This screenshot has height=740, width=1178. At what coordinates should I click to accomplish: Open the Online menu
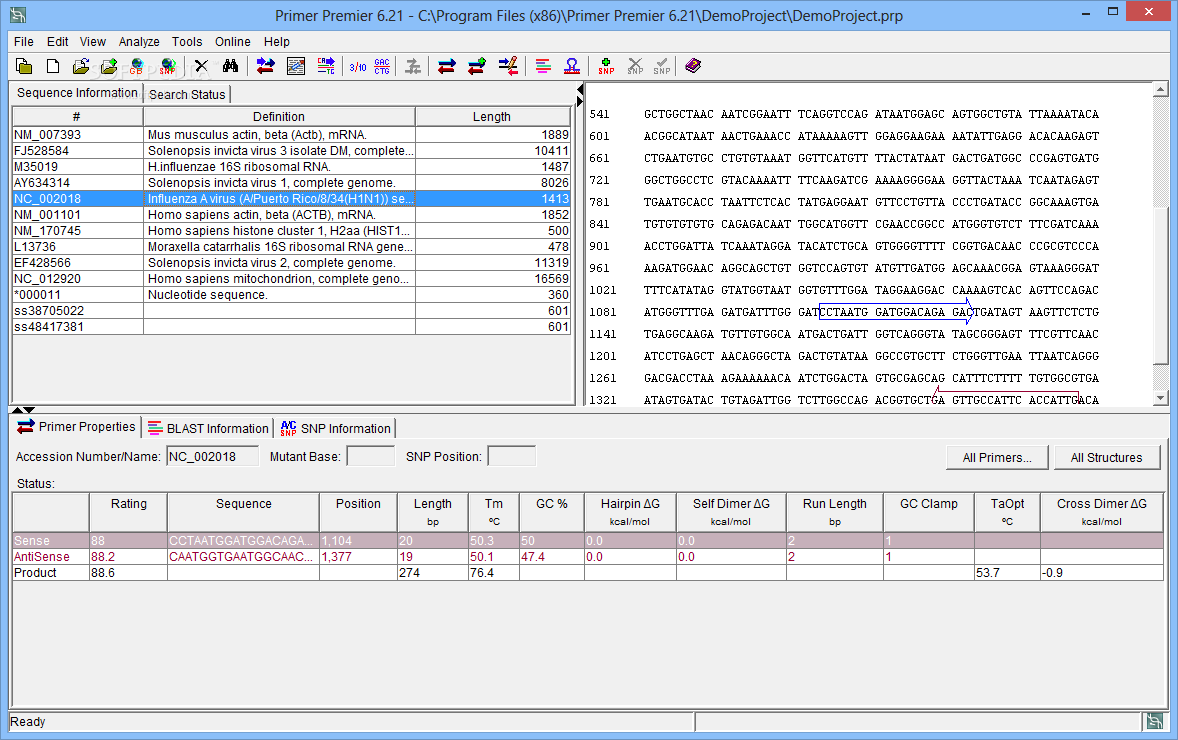[x=233, y=41]
